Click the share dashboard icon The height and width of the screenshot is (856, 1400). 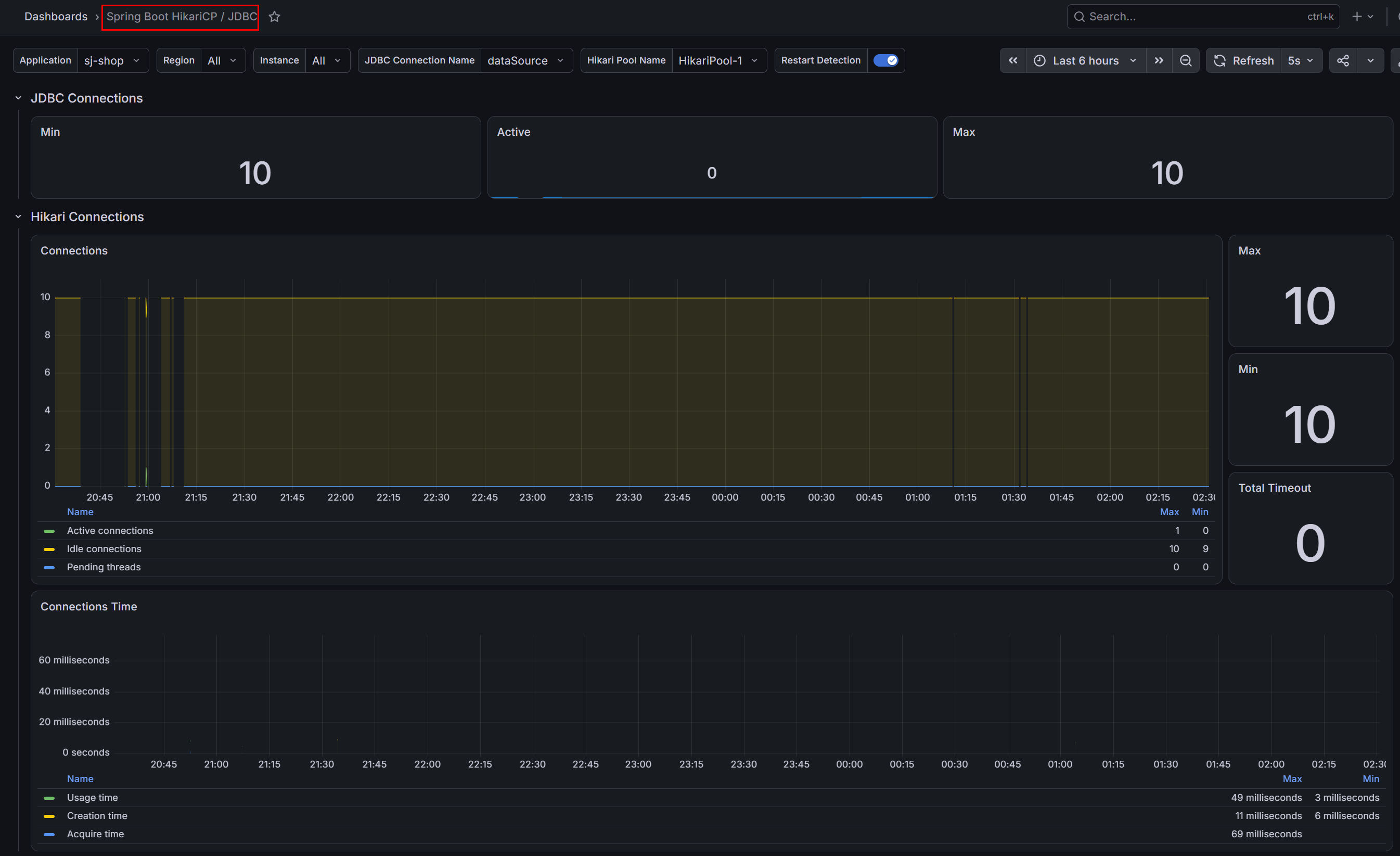pyautogui.click(x=1343, y=60)
